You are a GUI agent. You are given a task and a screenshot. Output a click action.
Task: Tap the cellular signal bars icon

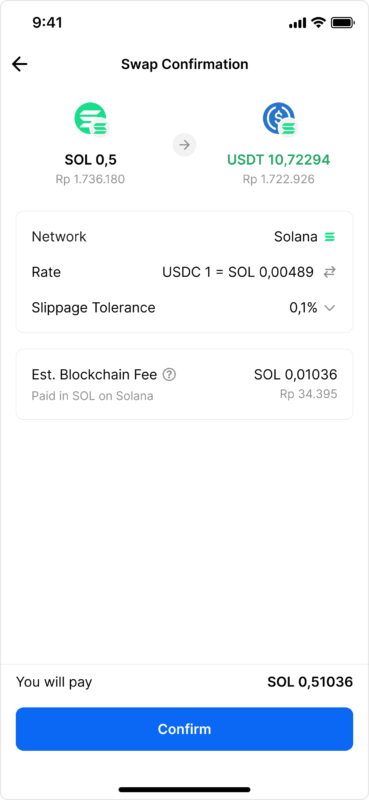pos(298,23)
